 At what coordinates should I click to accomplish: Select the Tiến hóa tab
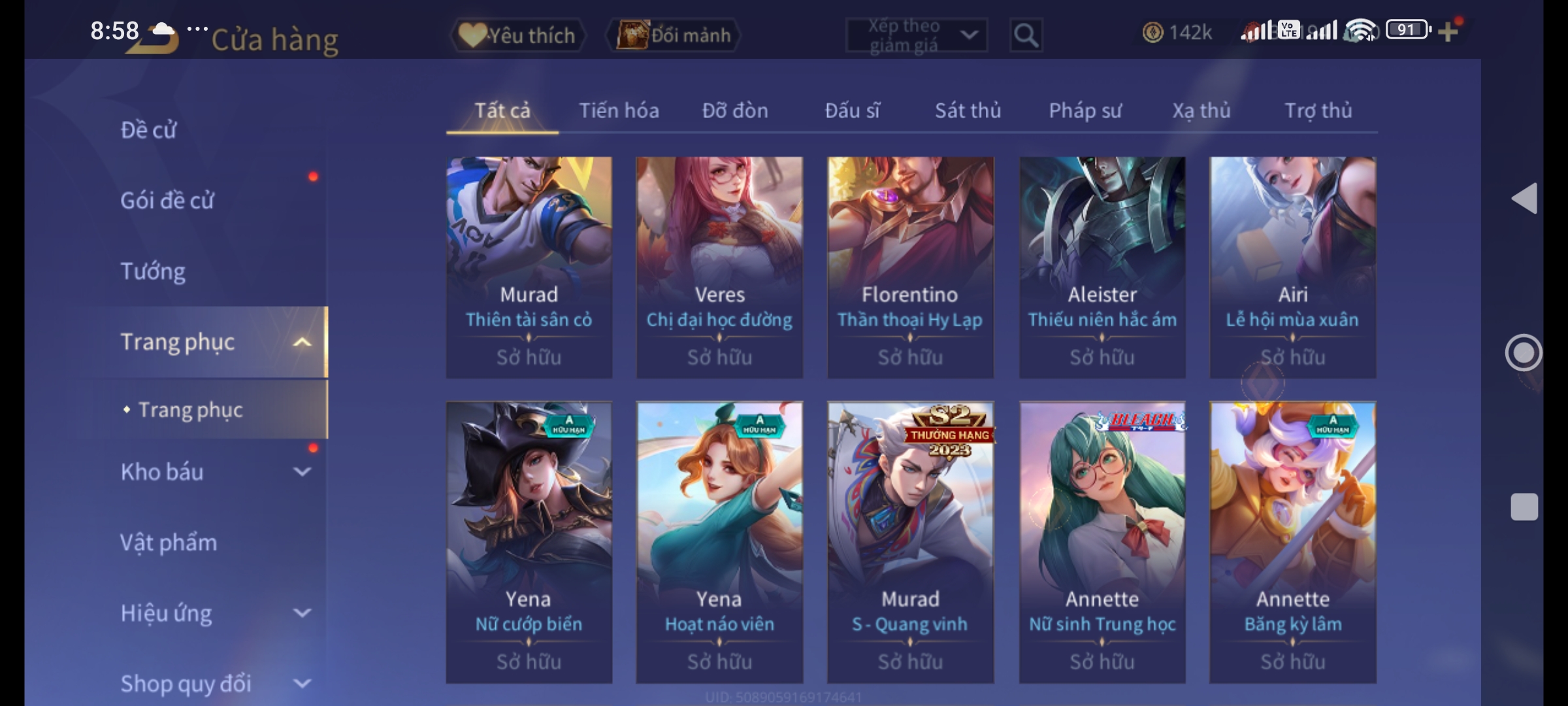click(619, 110)
